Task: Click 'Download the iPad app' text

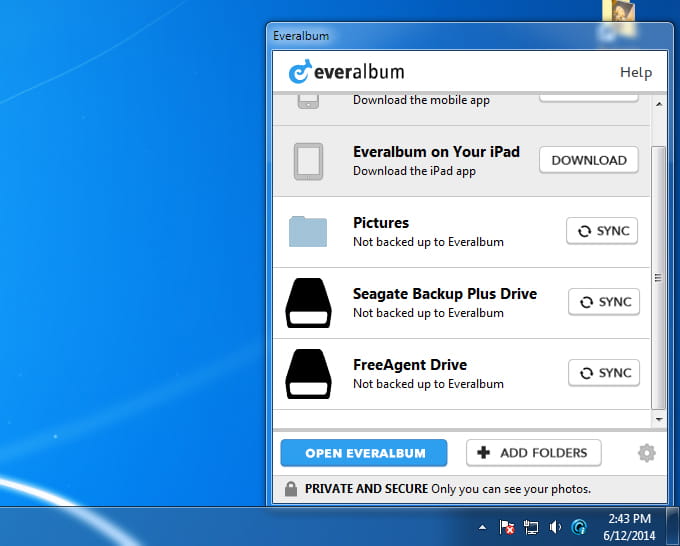Action: (x=414, y=171)
